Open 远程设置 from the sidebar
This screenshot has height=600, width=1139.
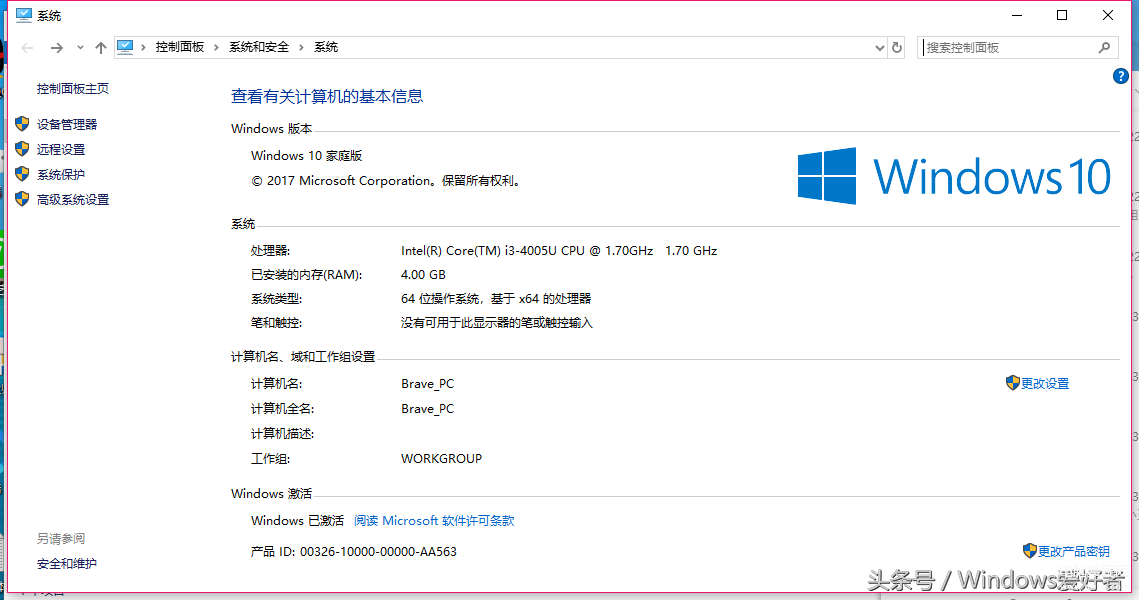click(x=61, y=150)
